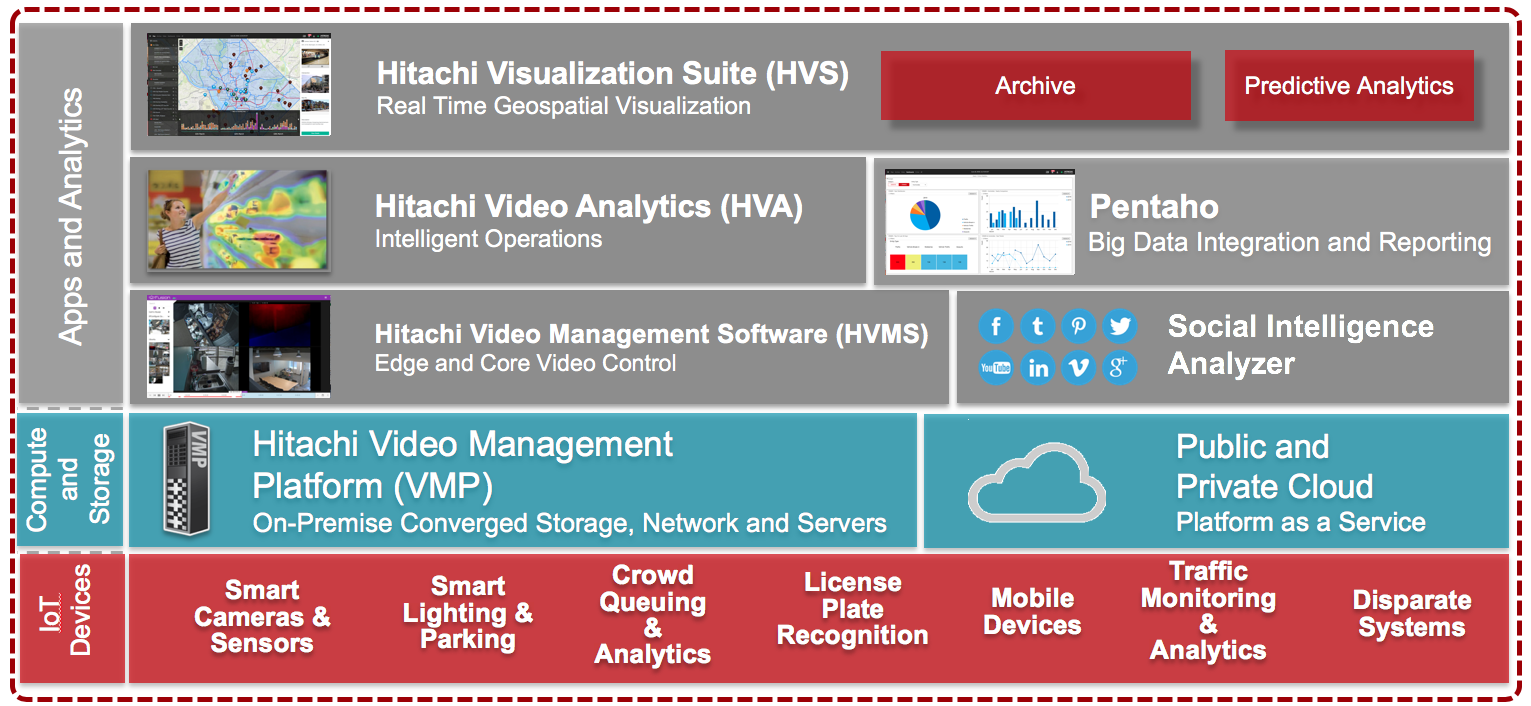Select the Hitachi Video Analytics heatmap image
This screenshot has width=1531, height=706.
237,221
